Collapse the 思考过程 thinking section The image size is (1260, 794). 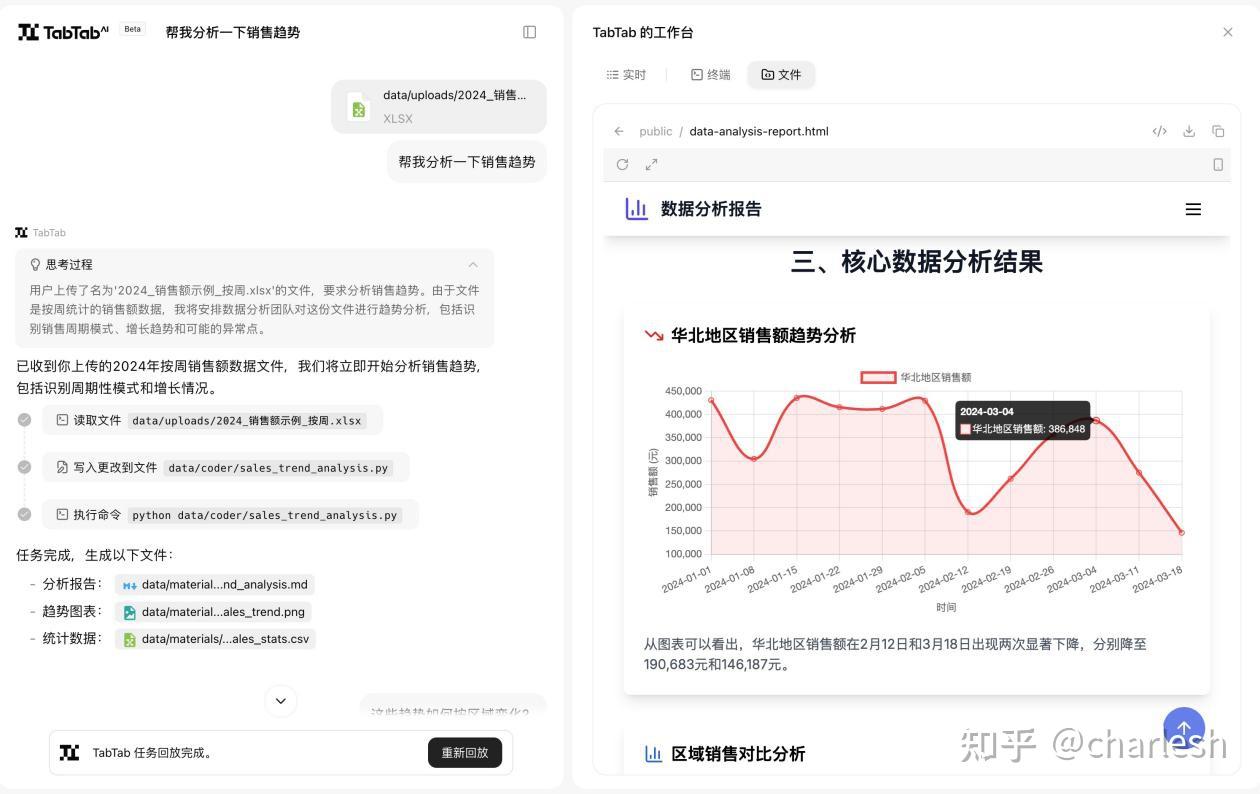(x=473, y=264)
